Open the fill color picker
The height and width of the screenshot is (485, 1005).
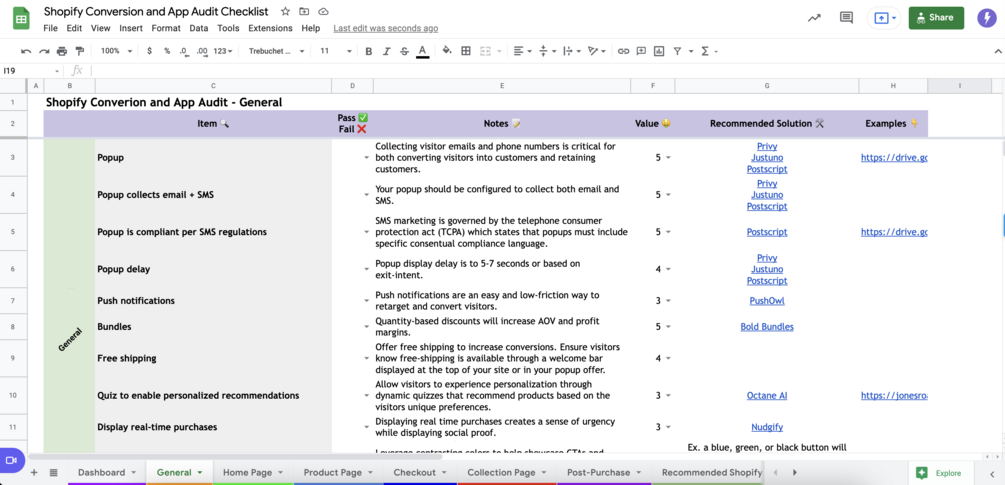click(447, 51)
